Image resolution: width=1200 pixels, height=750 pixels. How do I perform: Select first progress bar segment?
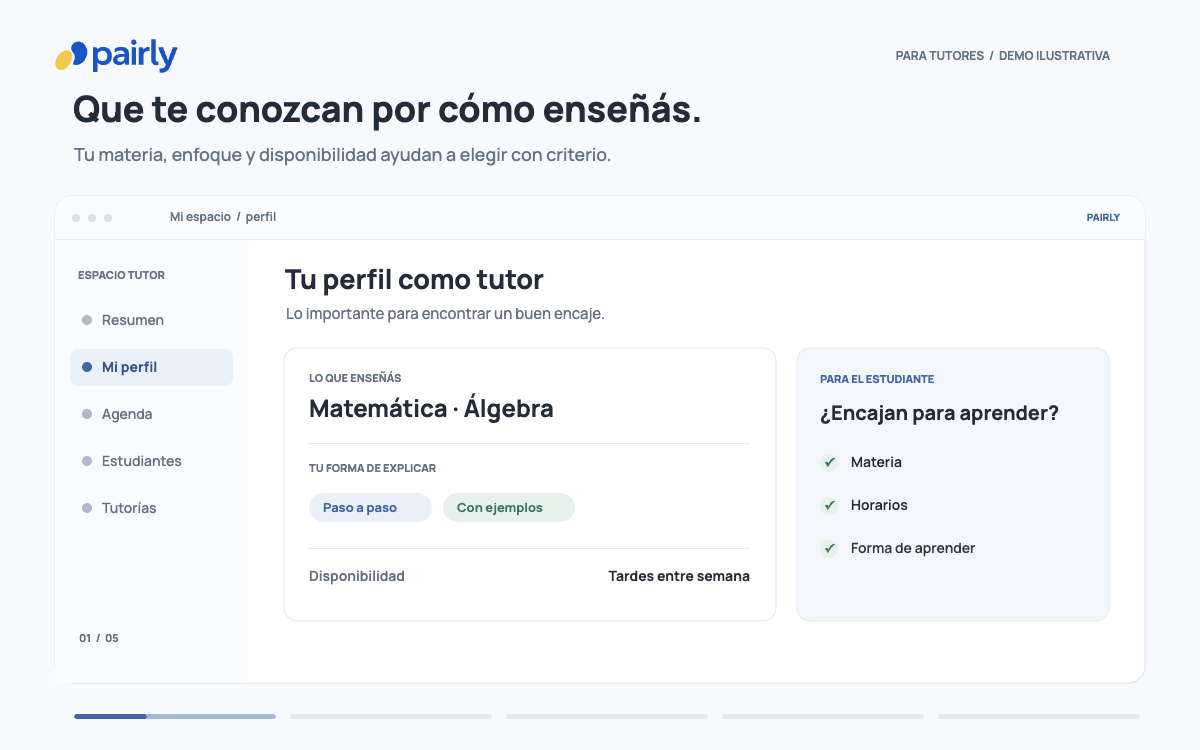click(175, 716)
